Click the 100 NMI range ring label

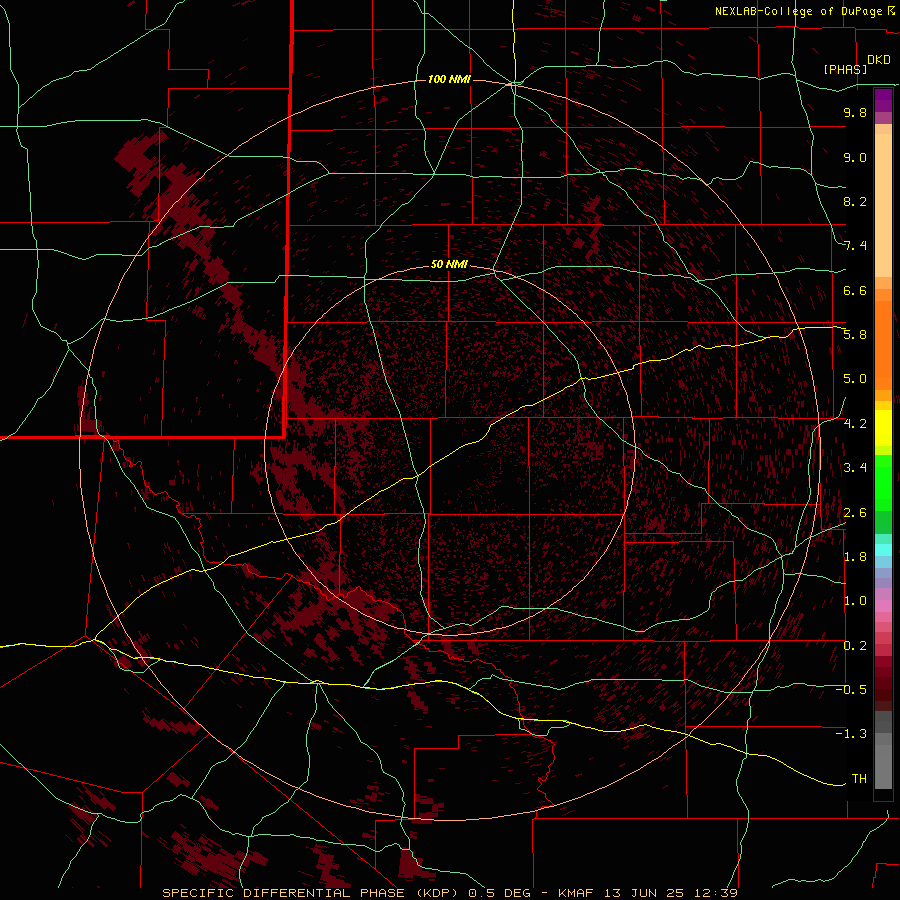click(449, 79)
